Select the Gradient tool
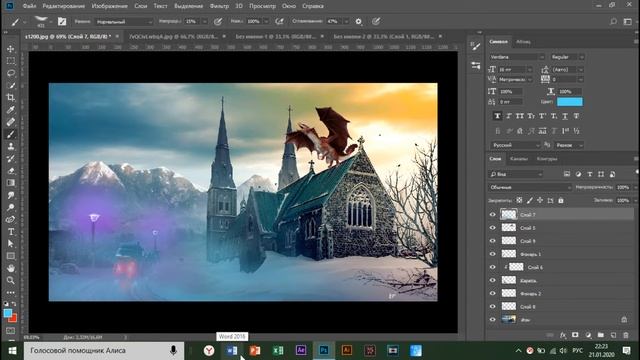Viewport: 640px width, 360px height. pyautogui.click(x=11, y=183)
